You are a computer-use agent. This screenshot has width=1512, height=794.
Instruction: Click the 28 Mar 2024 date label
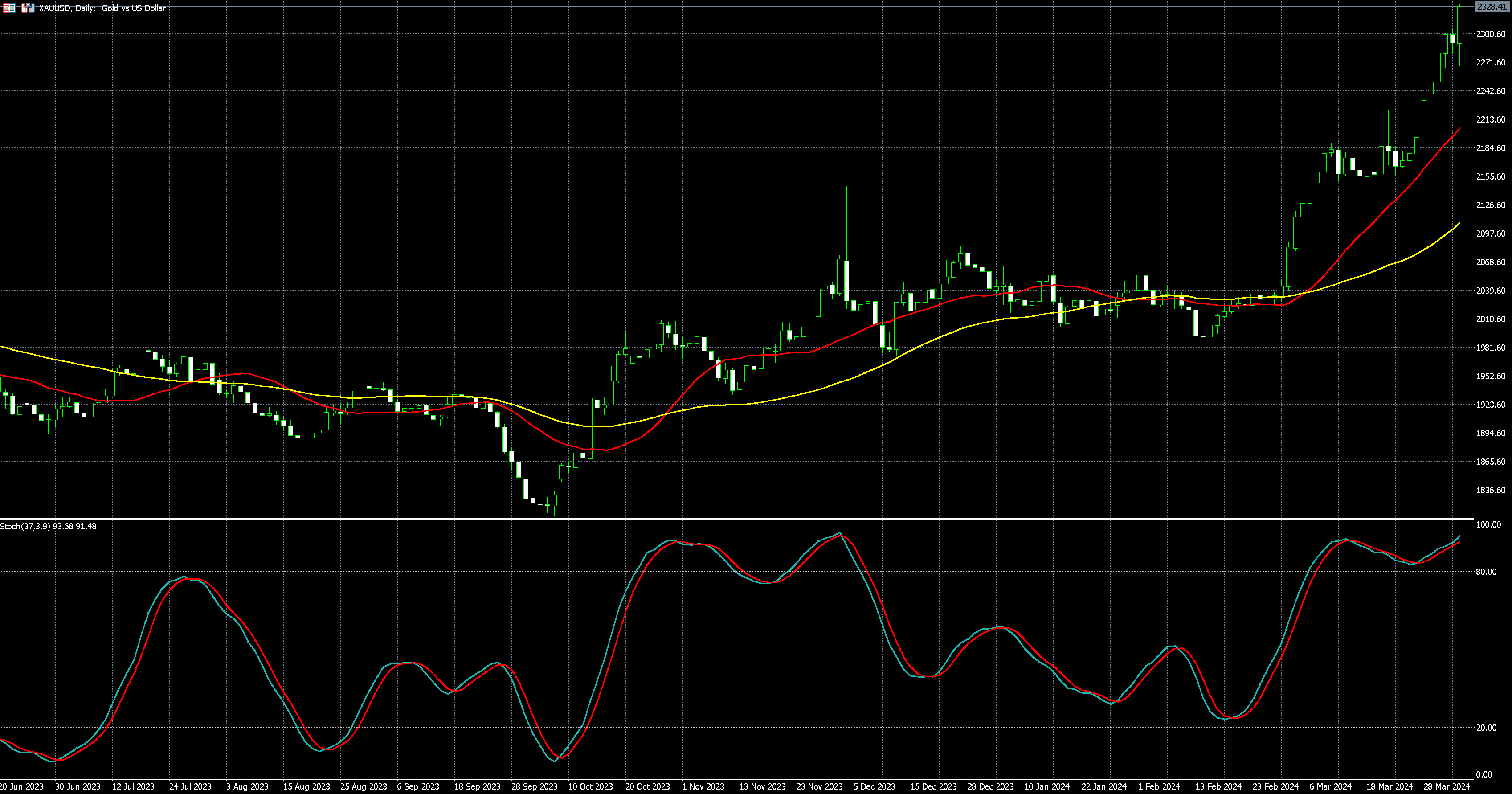pyautogui.click(x=1447, y=786)
